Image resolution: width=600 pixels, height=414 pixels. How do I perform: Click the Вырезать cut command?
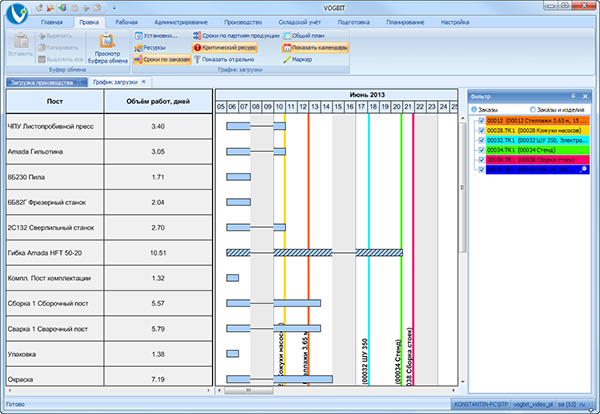[55, 36]
